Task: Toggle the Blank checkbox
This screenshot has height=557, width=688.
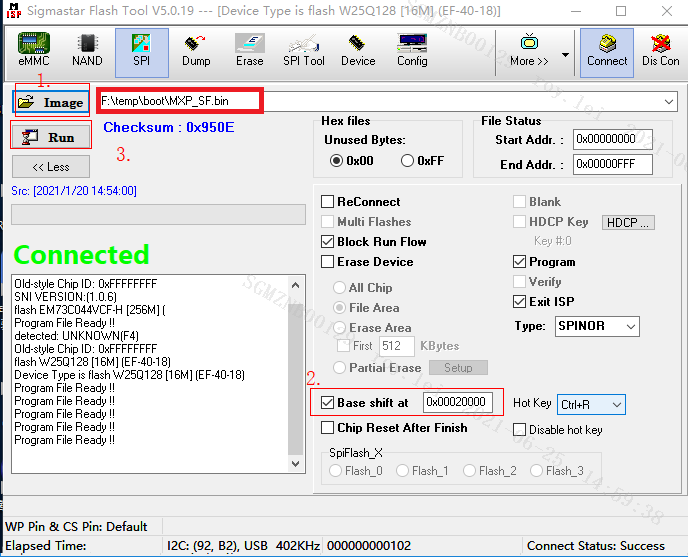Action: (x=520, y=202)
